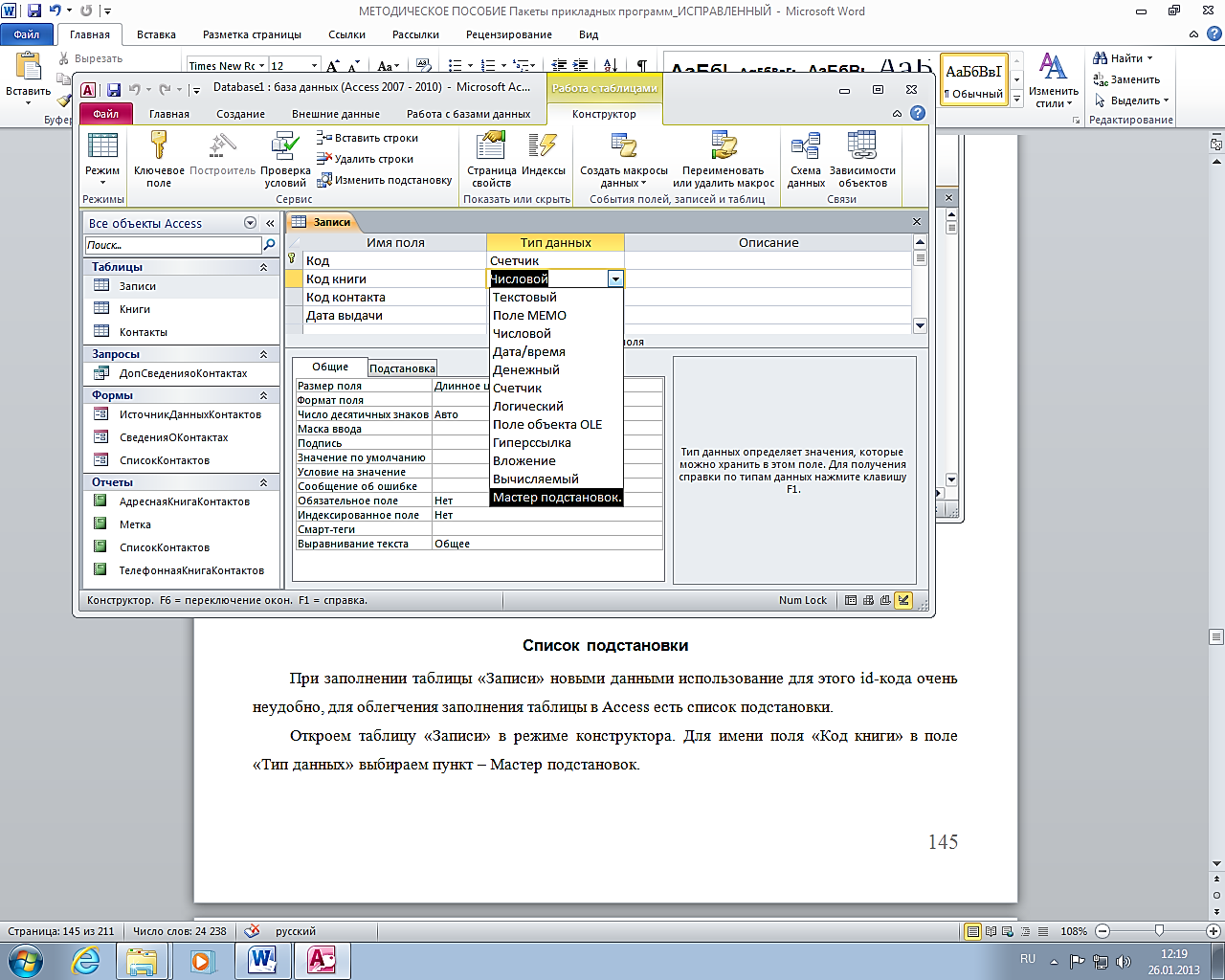
Task: Click the Access Файл tab
Action: click(x=105, y=114)
